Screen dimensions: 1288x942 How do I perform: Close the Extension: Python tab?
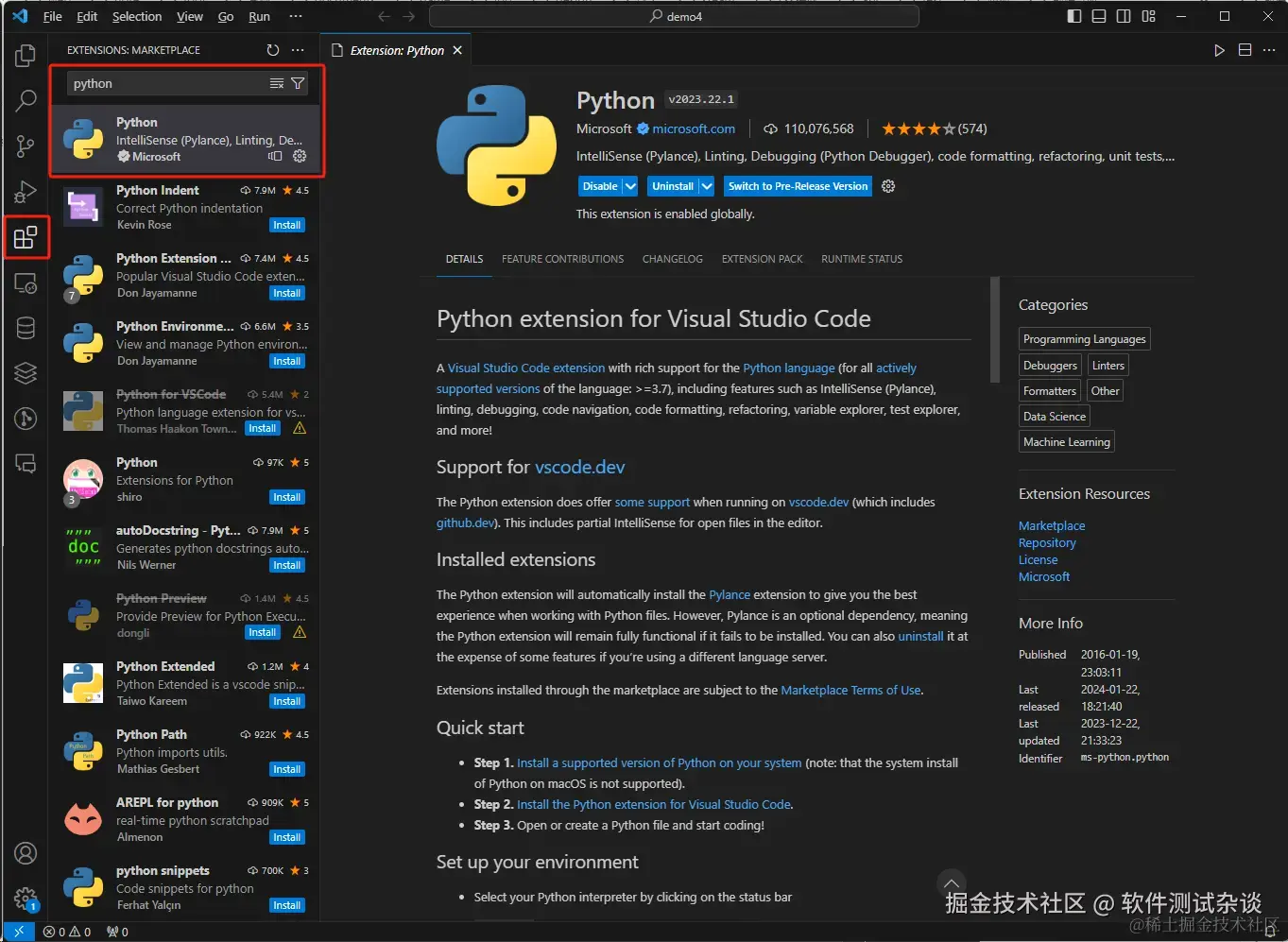click(x=457, y=50)
